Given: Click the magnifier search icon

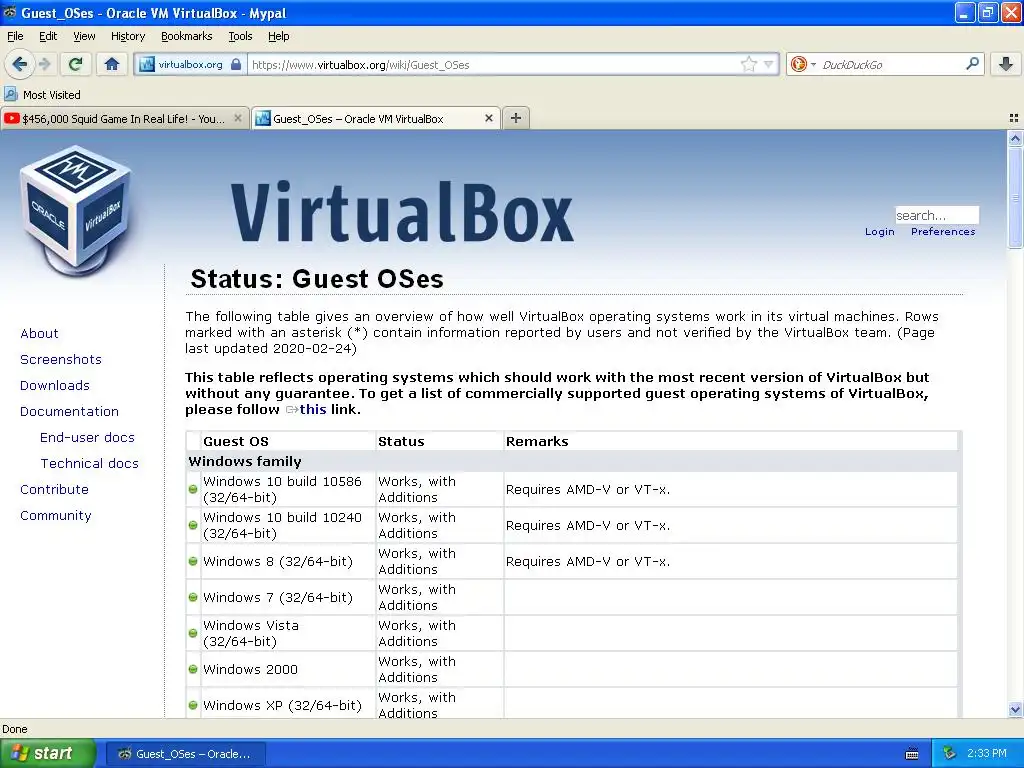Looking at the screenshot, I should click(972, 64).
